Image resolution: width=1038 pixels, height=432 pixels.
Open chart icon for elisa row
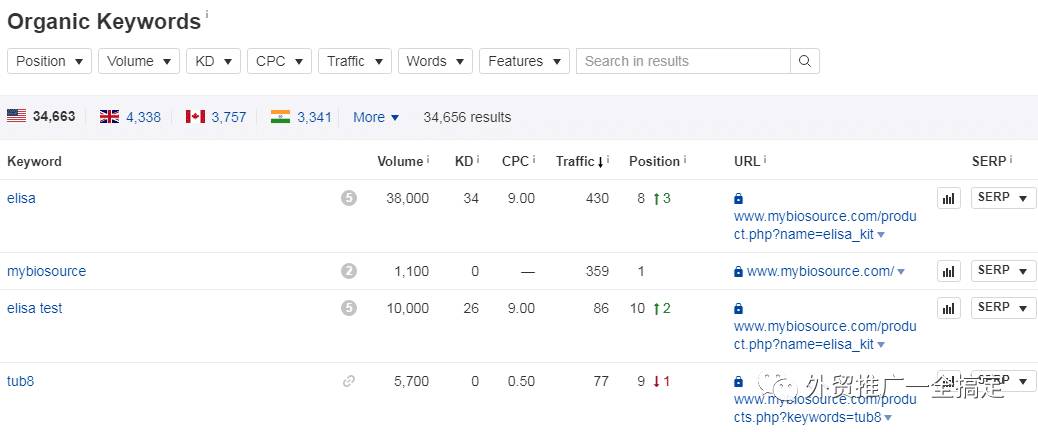[x=949, y=198]
